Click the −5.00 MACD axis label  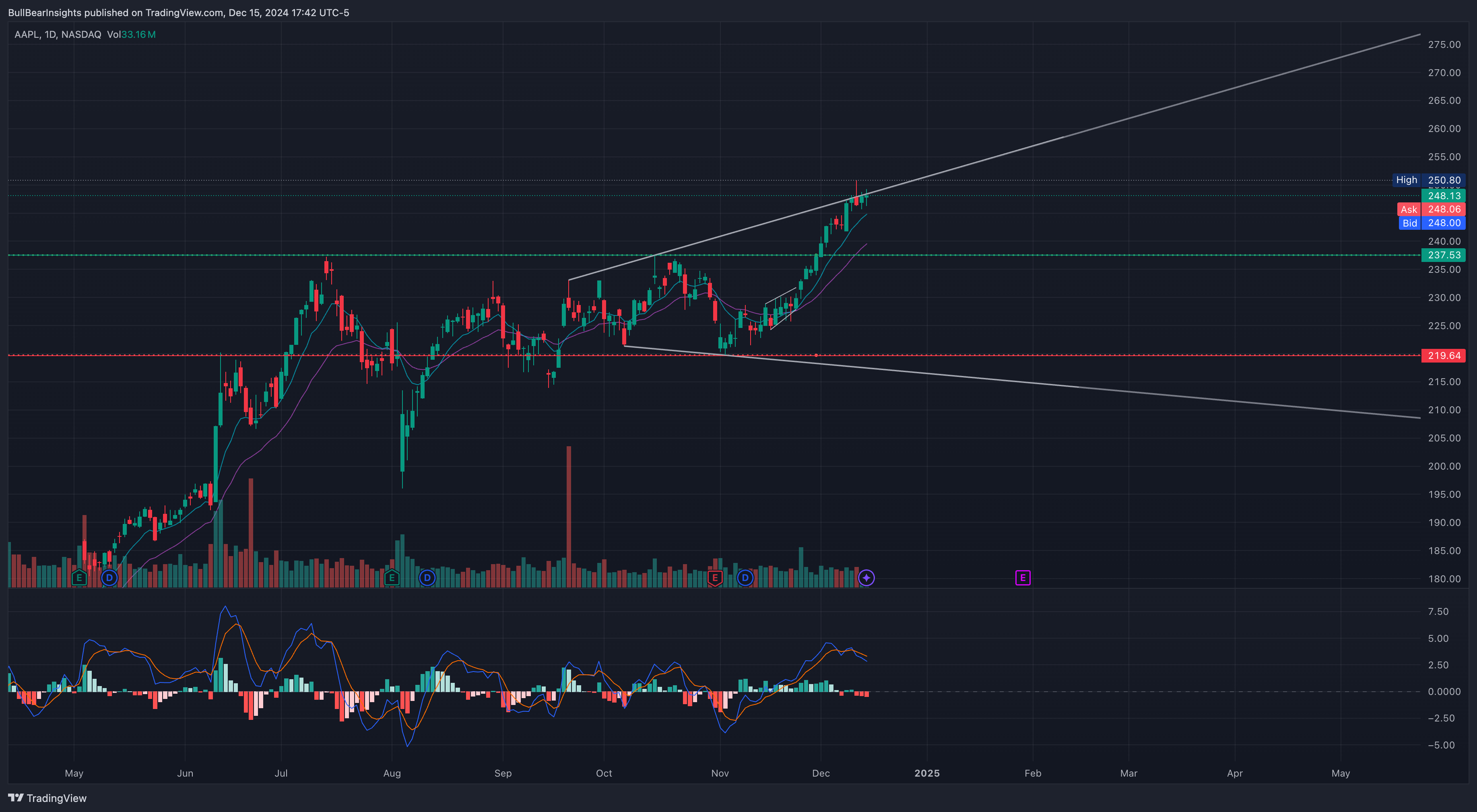[x=1441, y=745]
